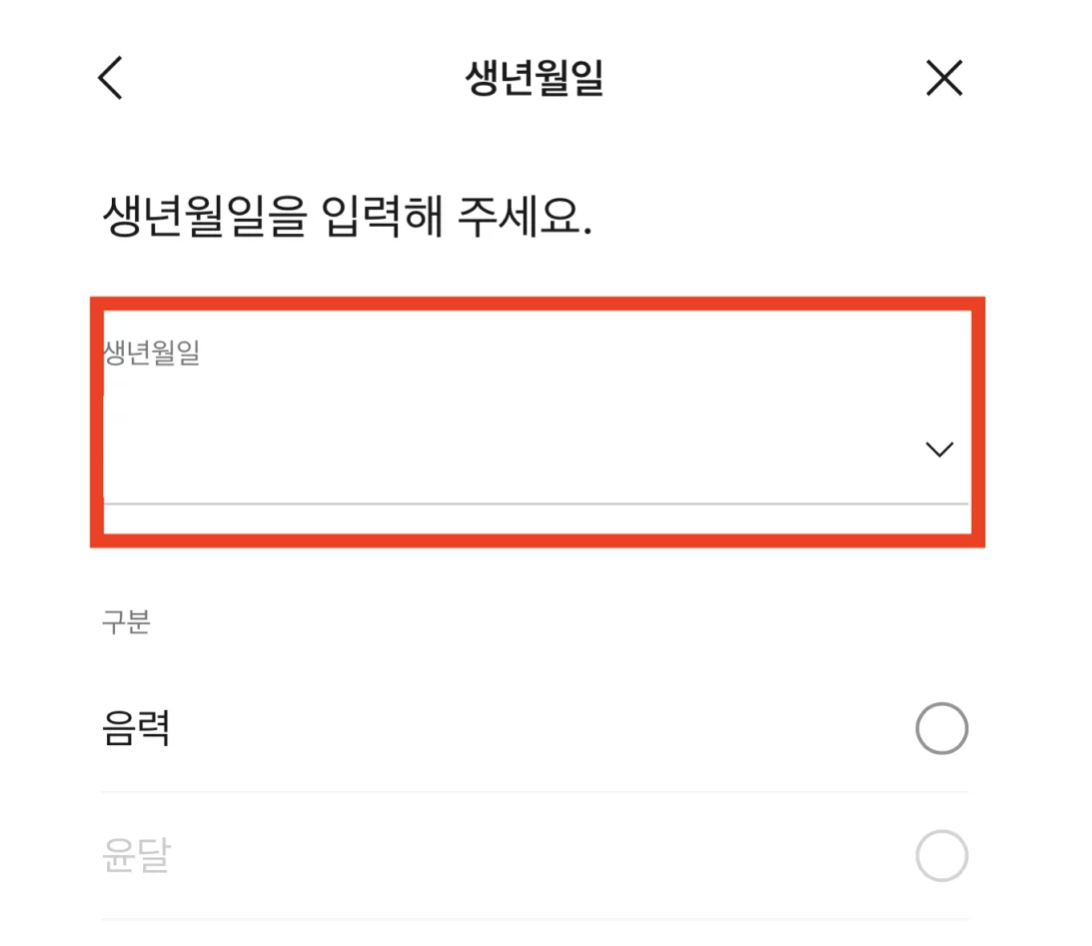Collapse the date dropdown with chevron

click(939, 449)
